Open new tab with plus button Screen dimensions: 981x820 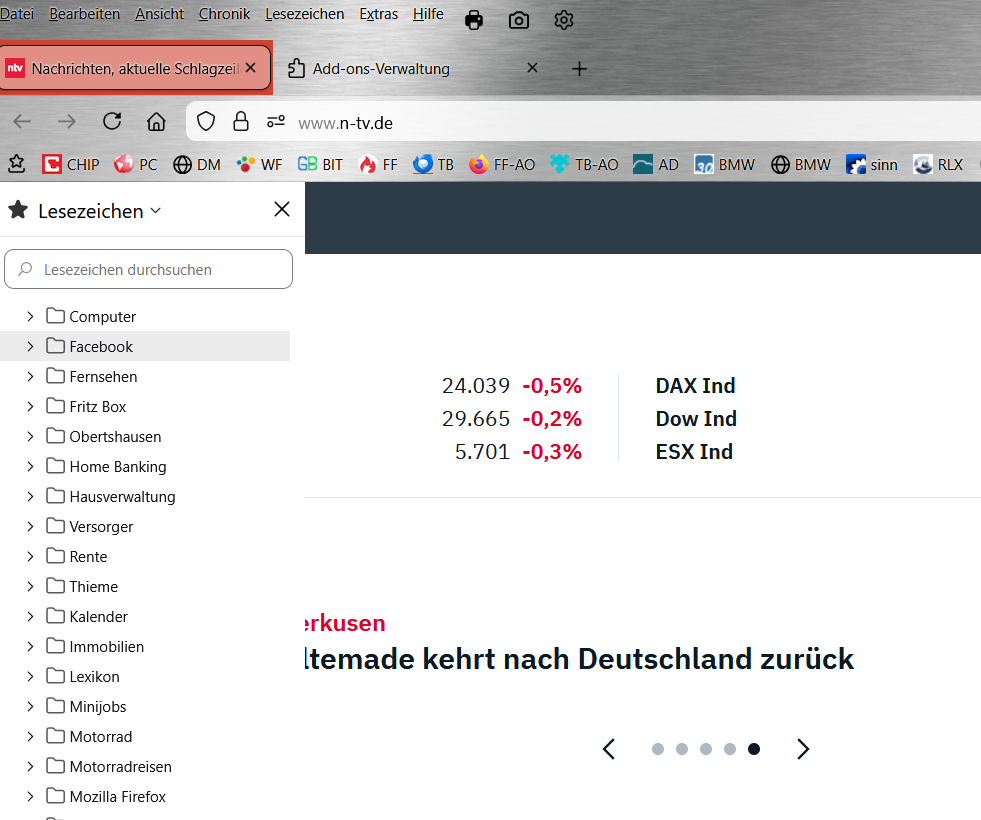tap(579, 69)
